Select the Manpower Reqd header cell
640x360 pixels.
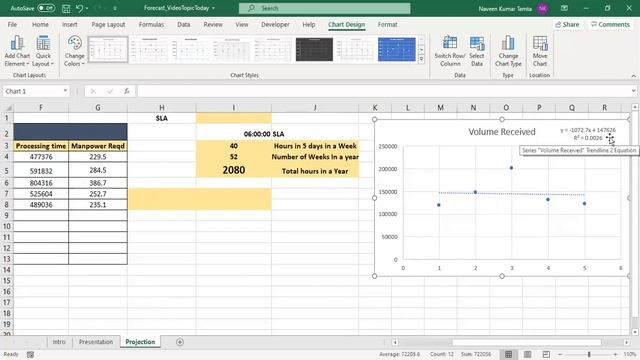(98, 146)
